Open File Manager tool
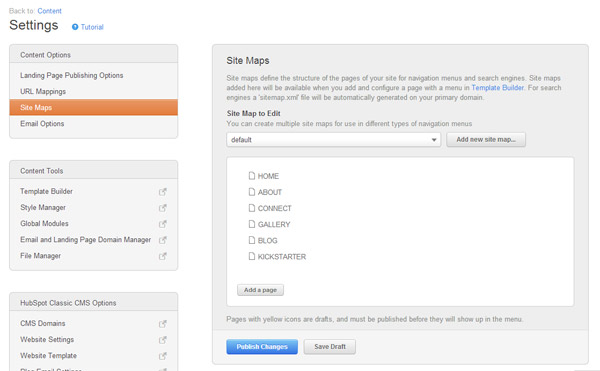 [x=41, y=255]
